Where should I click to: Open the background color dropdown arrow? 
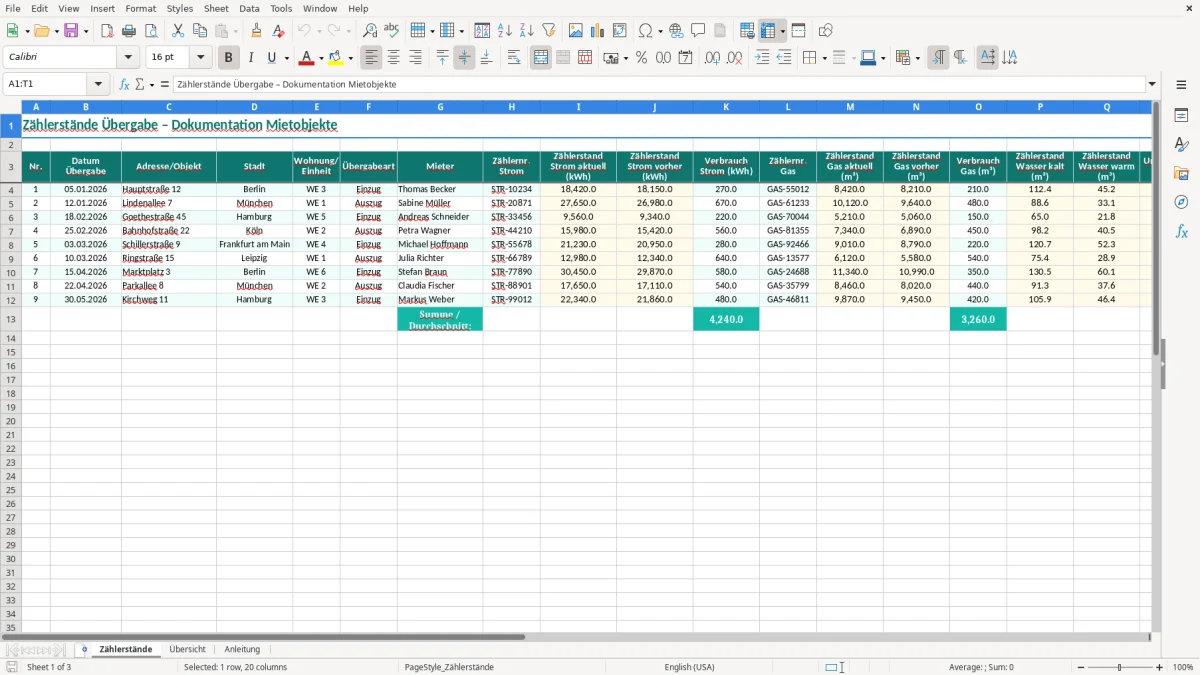(350, 58)
